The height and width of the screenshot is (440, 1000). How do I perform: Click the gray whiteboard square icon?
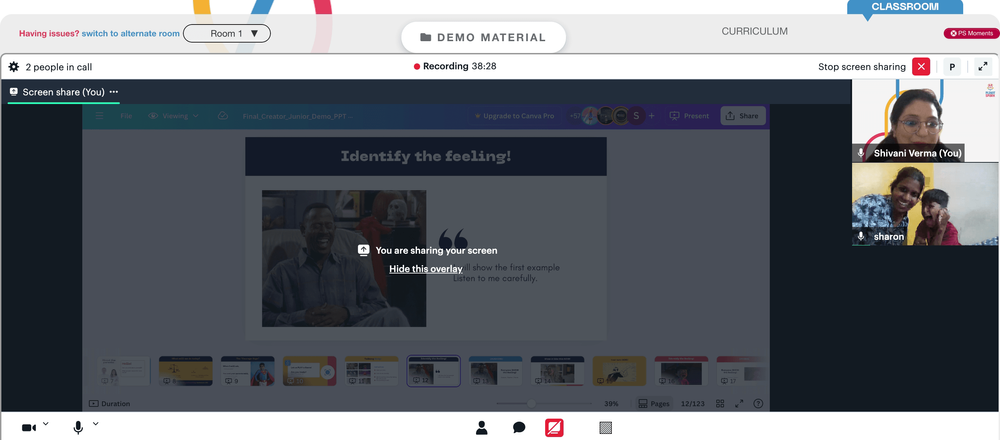coord(606,428)
